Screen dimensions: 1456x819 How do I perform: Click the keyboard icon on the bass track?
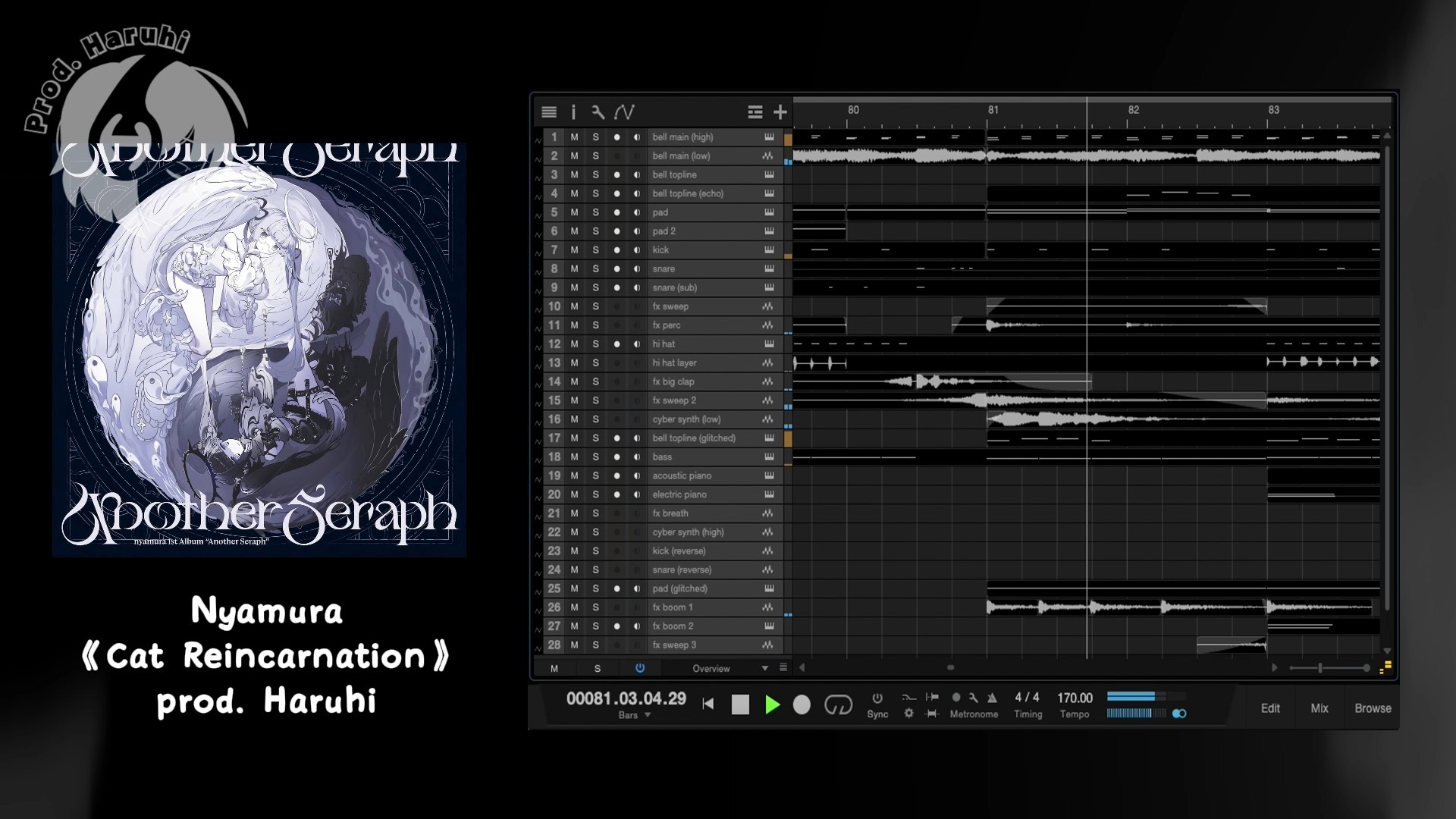769,457
